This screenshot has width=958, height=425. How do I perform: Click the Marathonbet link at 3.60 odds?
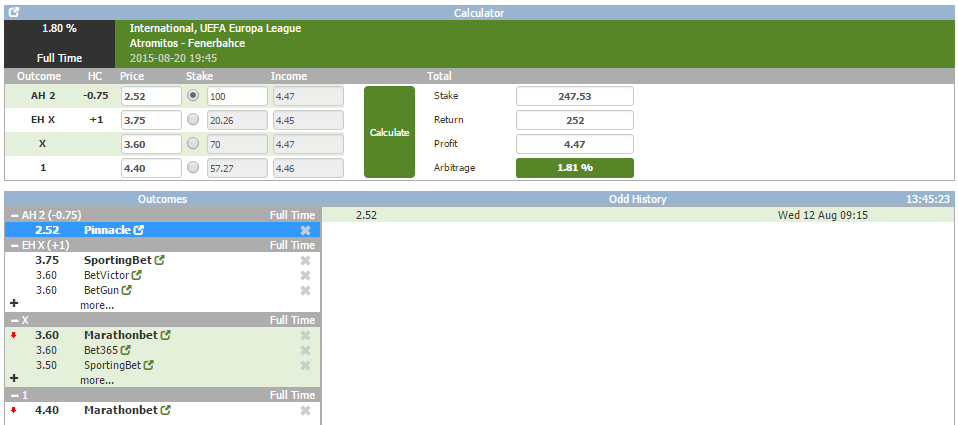120,335
